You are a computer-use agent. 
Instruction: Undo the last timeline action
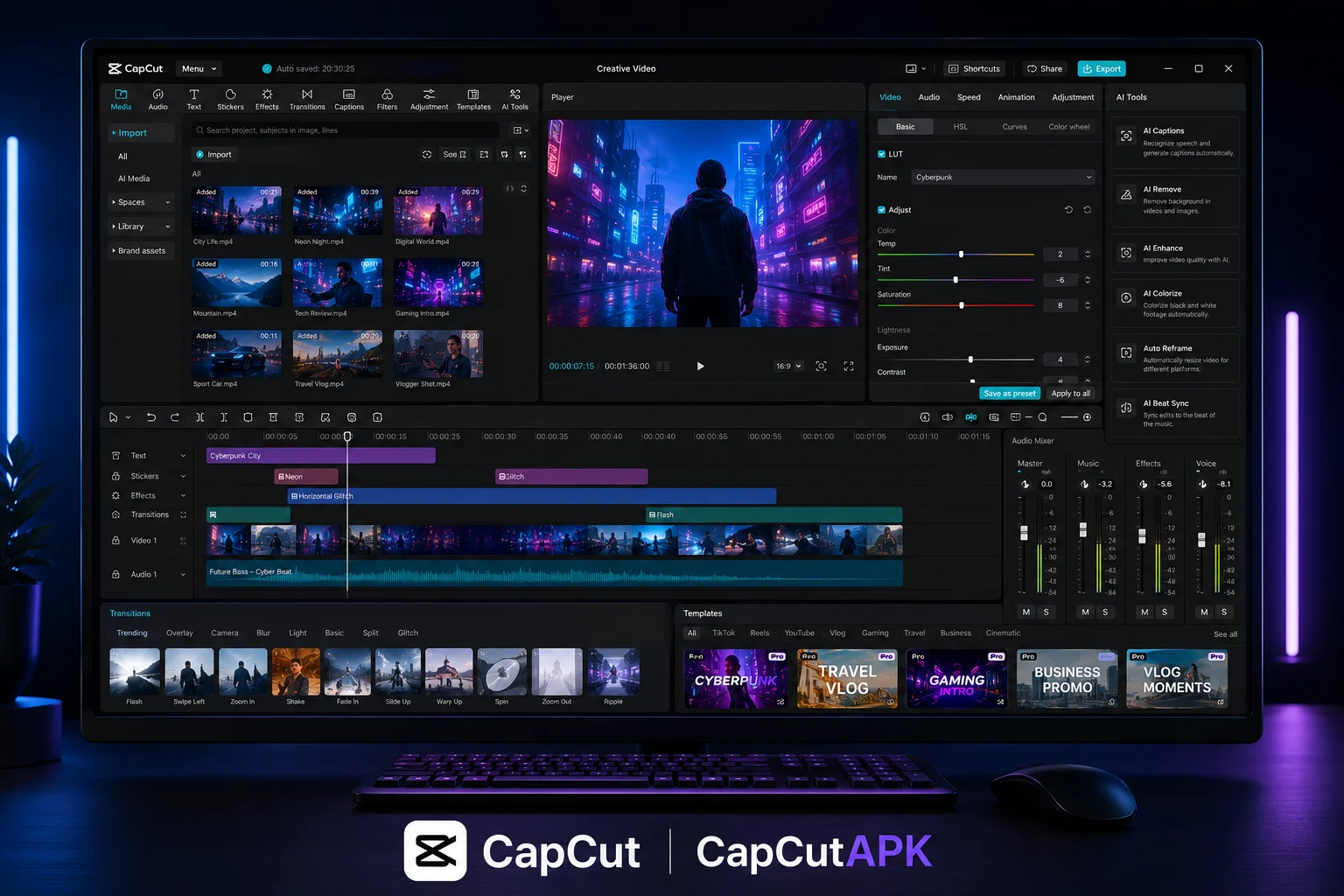tap(150, 417)
